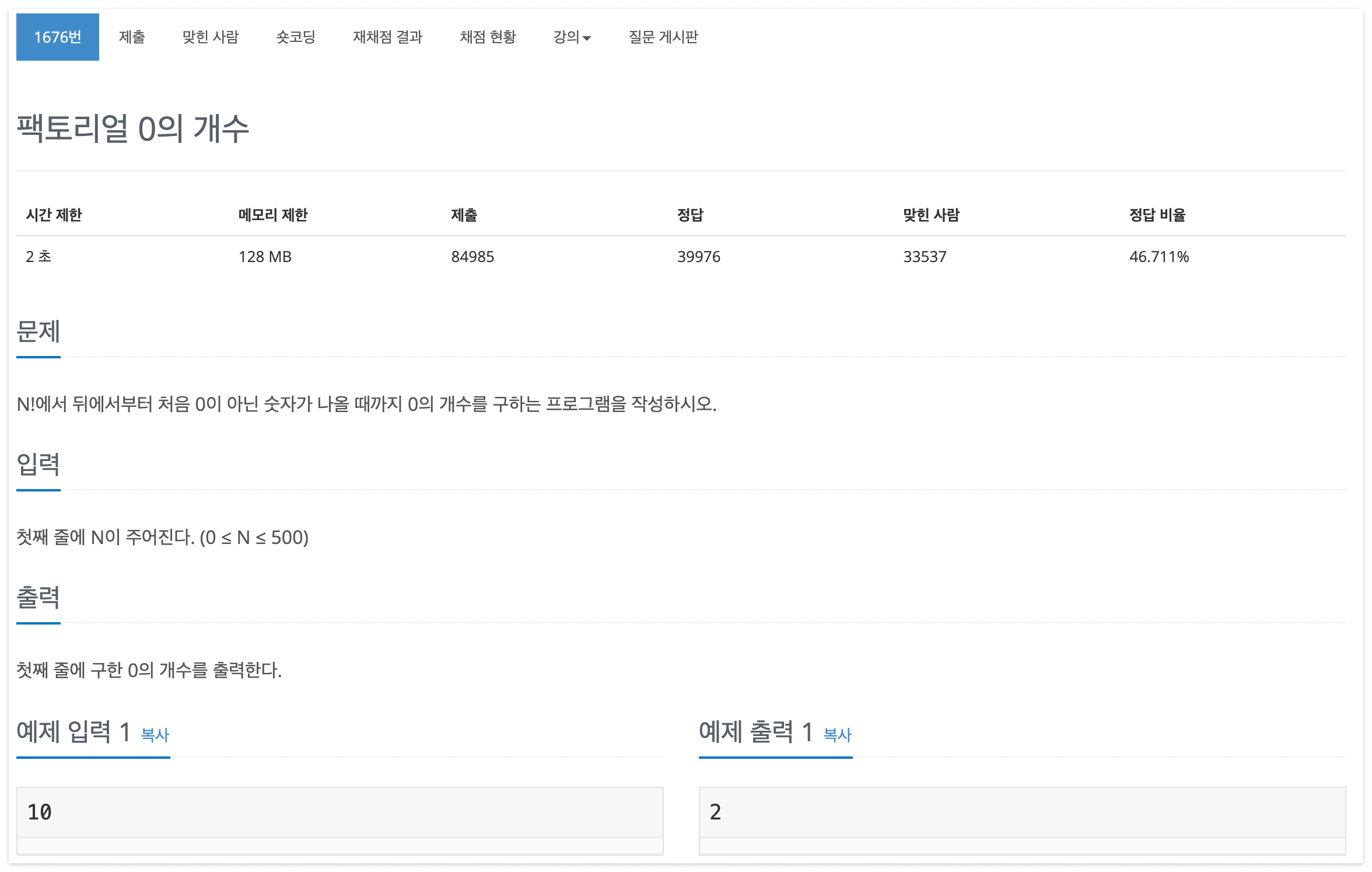Click the 메모리 제한 column header

pos(273,215)
